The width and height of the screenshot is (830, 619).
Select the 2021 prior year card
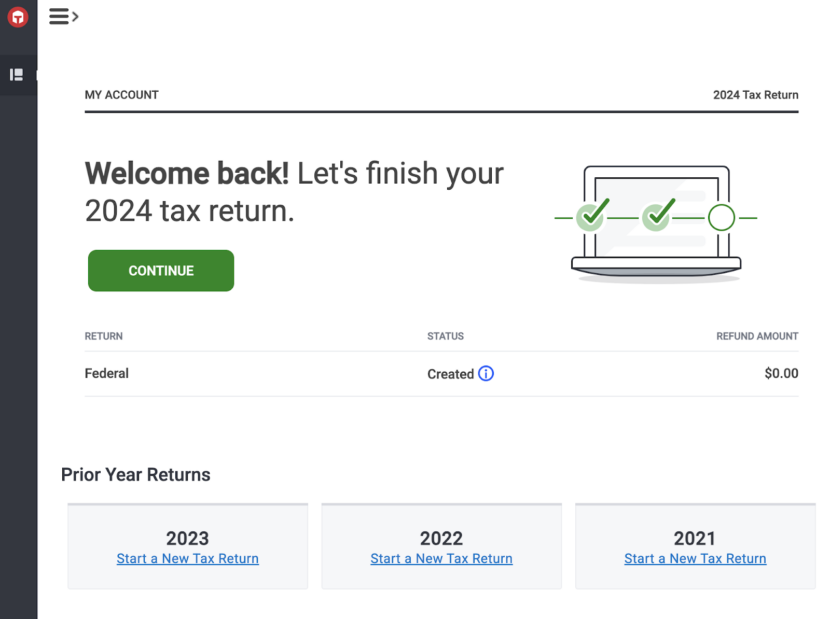tap(694, 545)
